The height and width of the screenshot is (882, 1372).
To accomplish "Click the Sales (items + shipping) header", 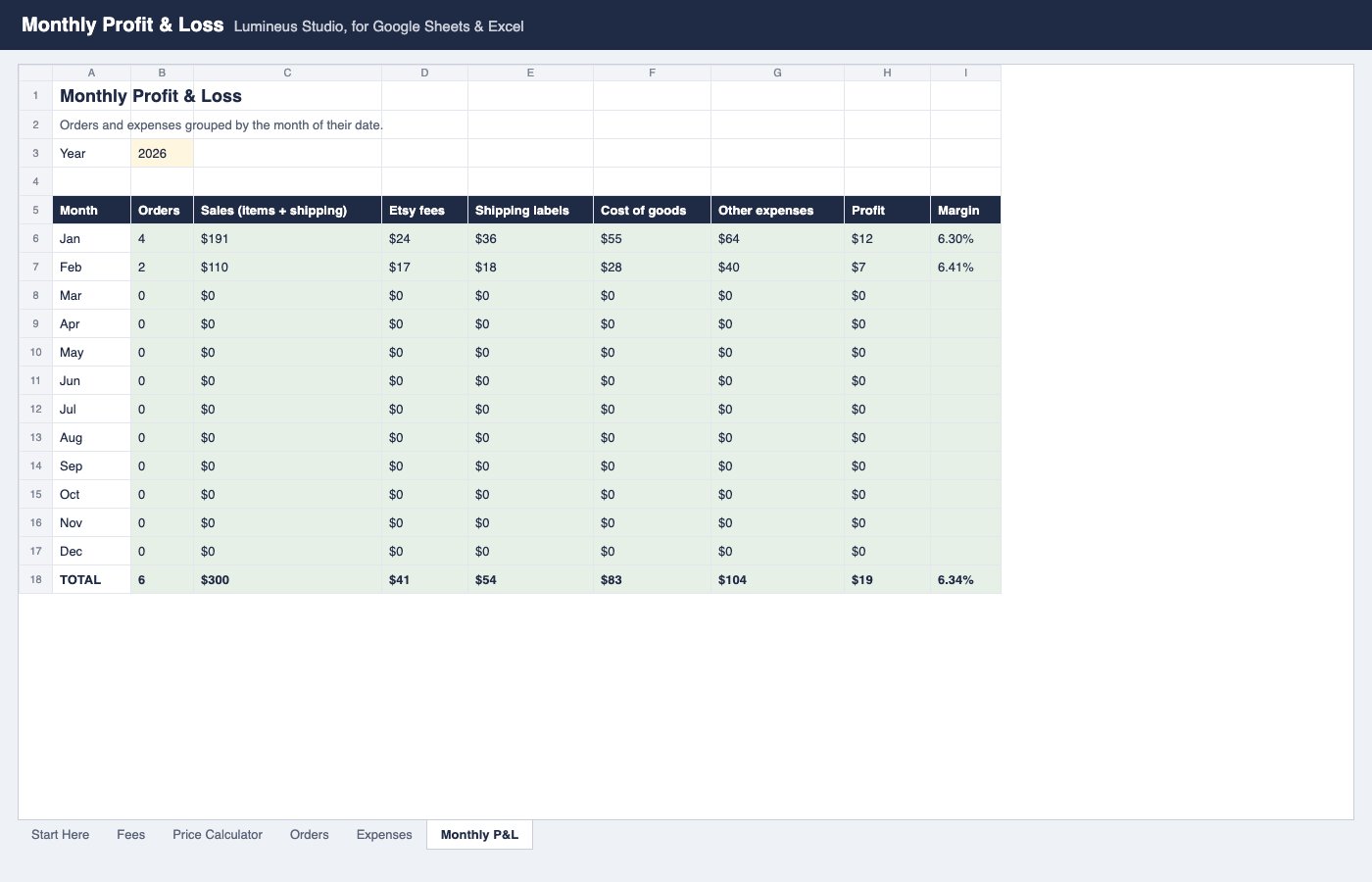I will pyautogui.click(x=287, y=210).
